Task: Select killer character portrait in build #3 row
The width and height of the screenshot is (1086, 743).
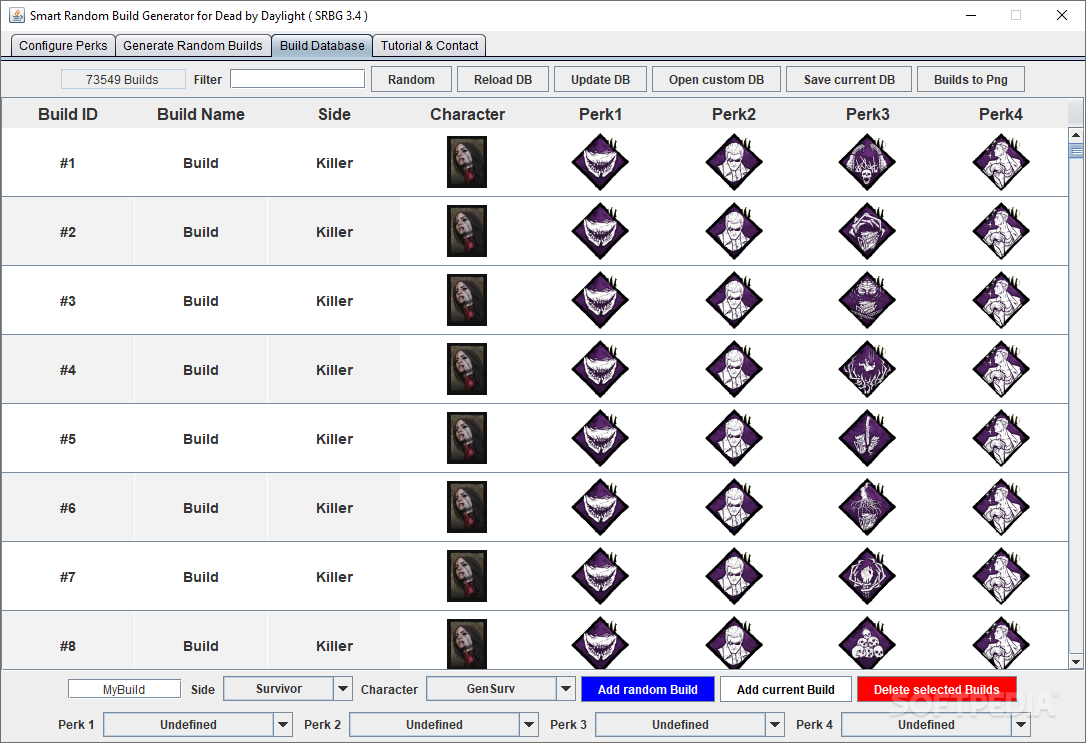Action: click(467, 300)
